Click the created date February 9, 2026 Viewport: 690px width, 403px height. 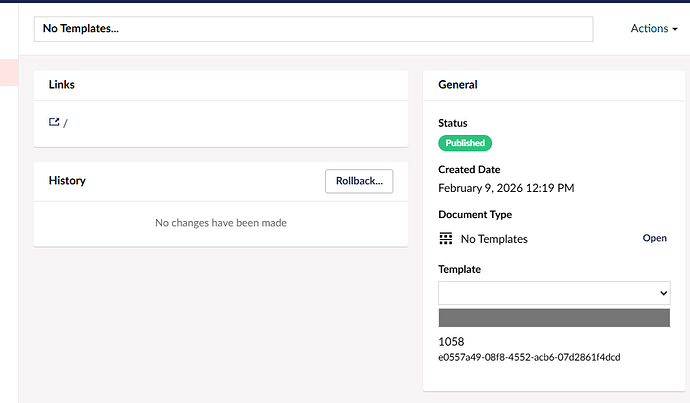tap(506, 188)
